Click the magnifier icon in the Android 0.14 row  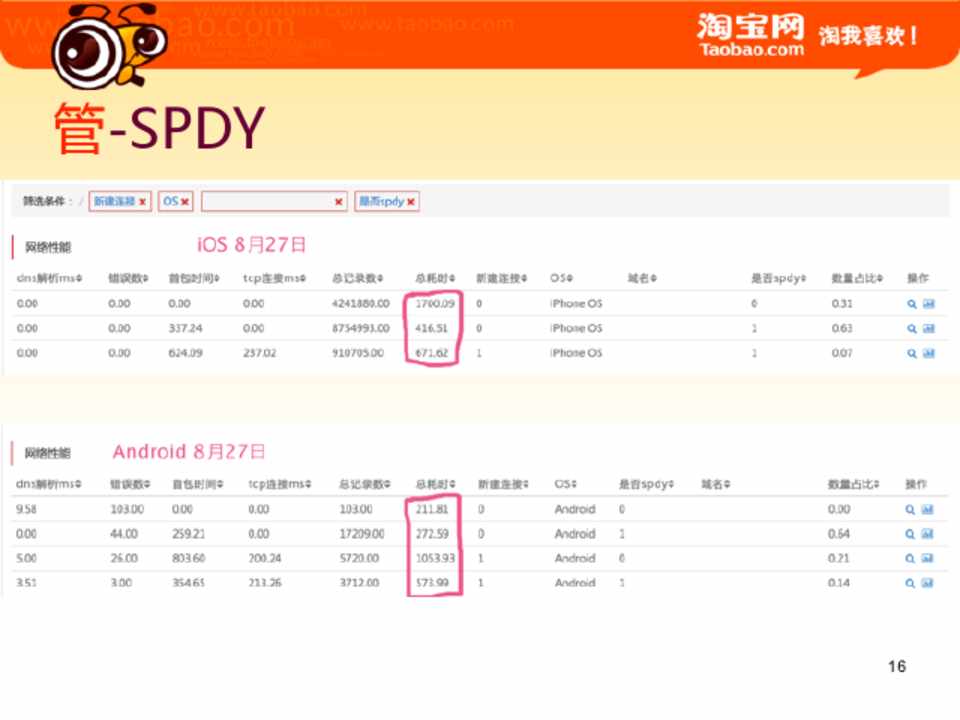coord(911,582)
